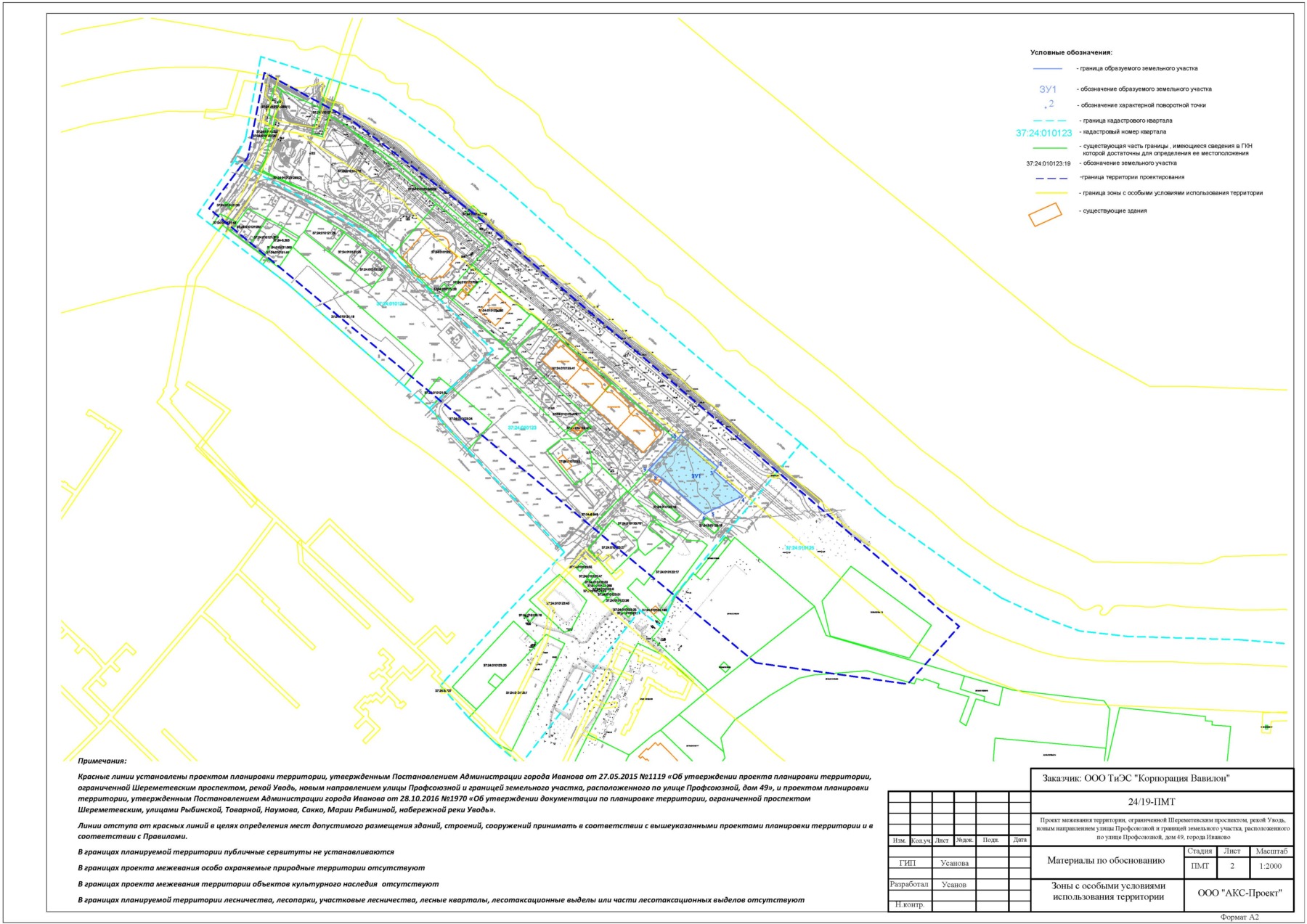Select the cyan 37:24:010123 legend label
1307x924 pixels.
pyautogui.click(x=1043, y=134)
